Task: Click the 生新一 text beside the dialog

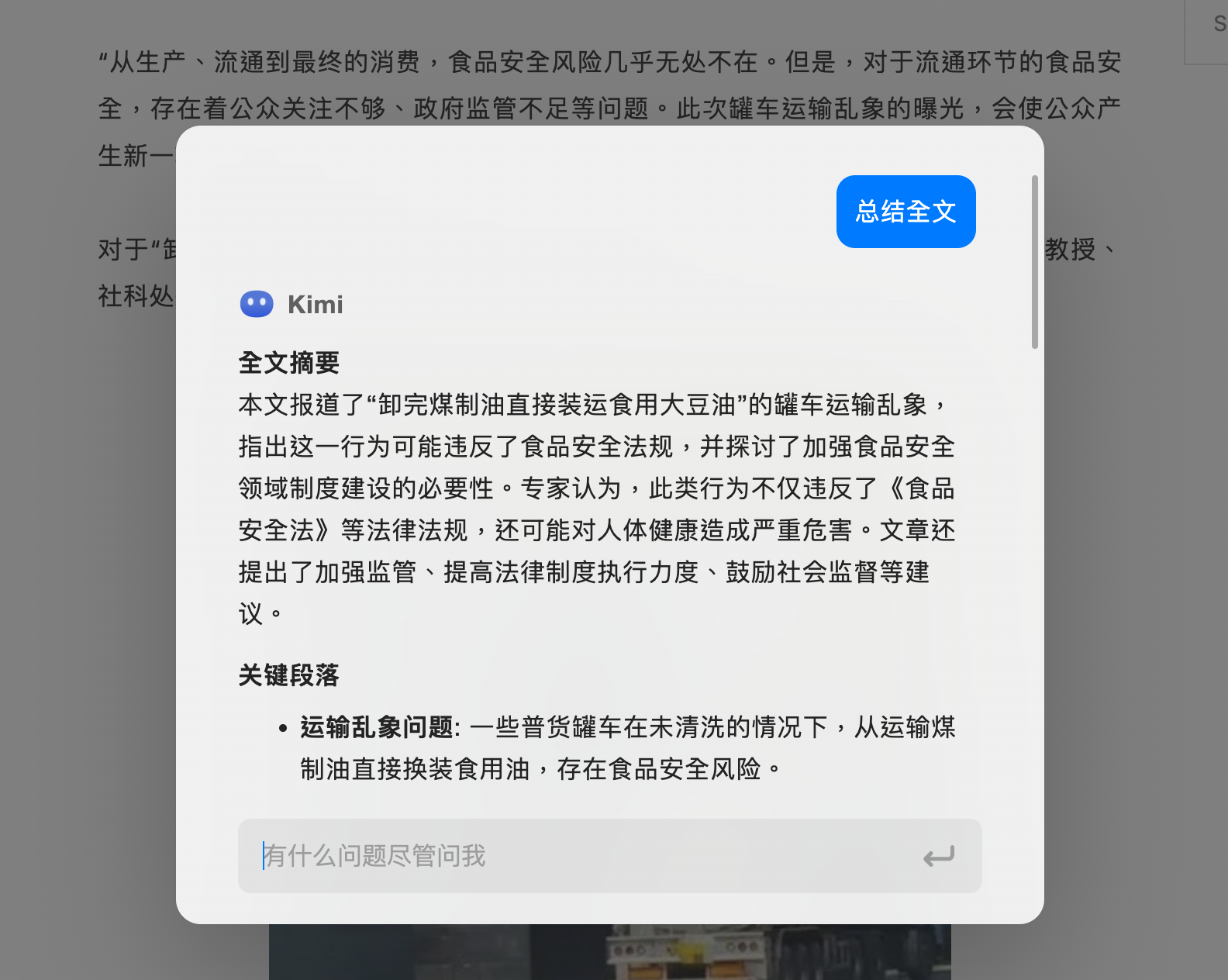Action: point(136,156)
